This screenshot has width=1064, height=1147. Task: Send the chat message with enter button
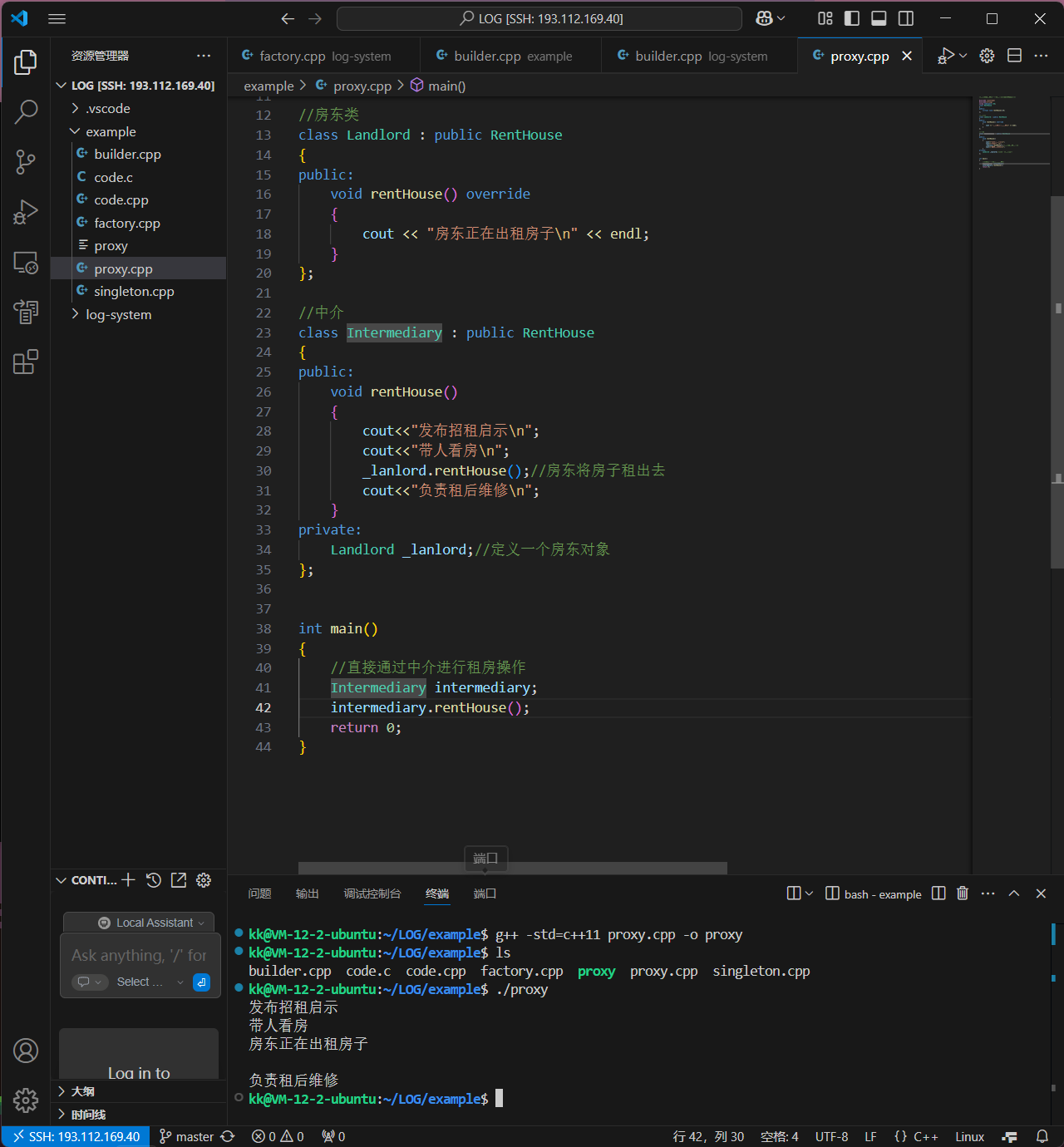[x=201, y=982]
